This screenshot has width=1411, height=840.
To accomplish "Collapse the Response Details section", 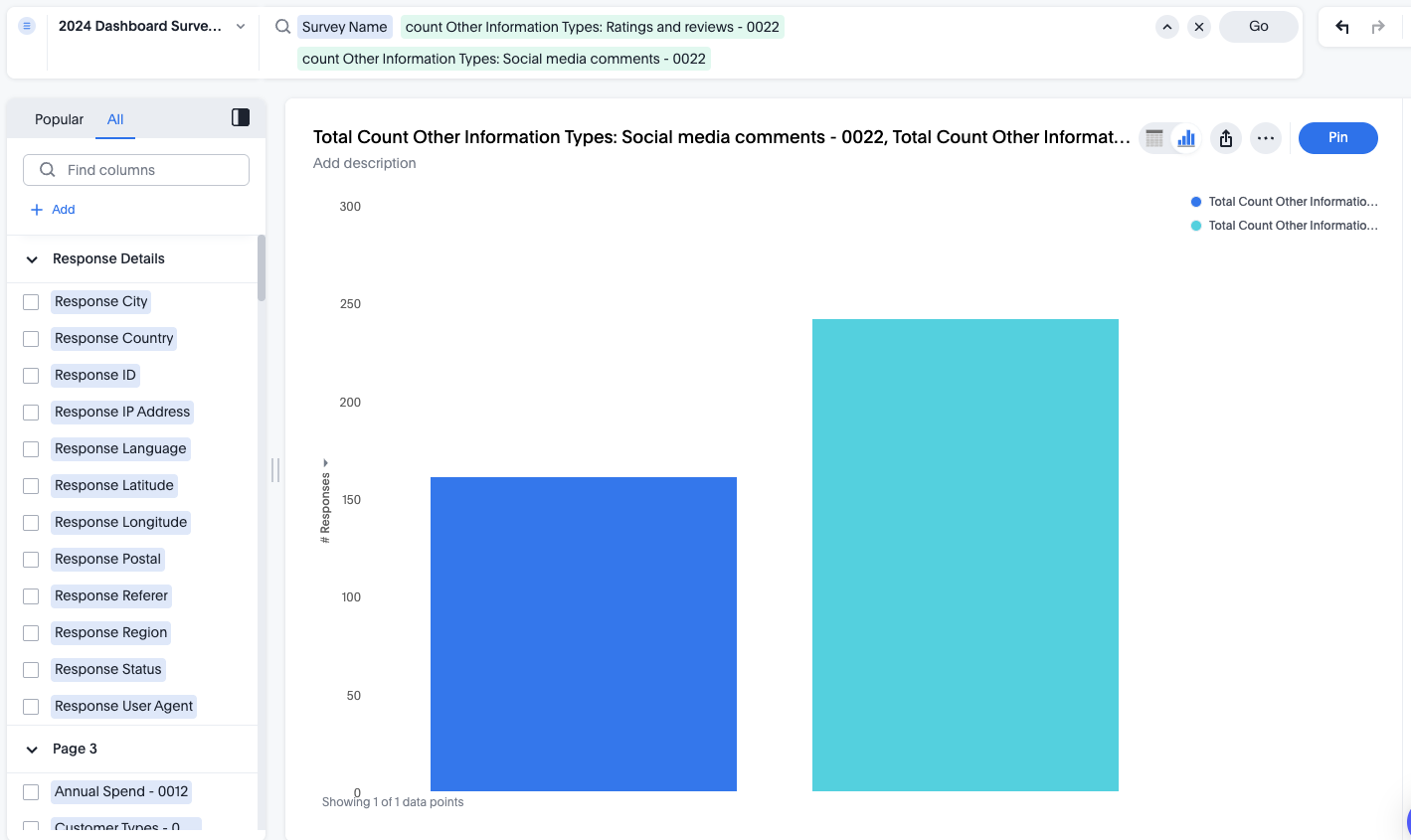I will (32, 259).
